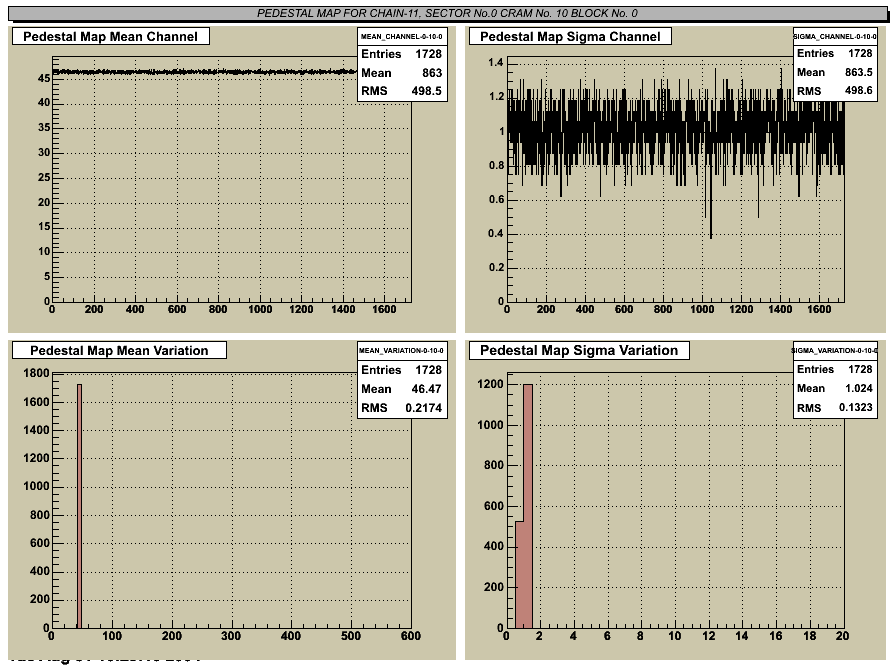This screenshot has height=668, width=896.
Task: Click Entries 1728 in Mean Channel stats
Action: point(402,54)
